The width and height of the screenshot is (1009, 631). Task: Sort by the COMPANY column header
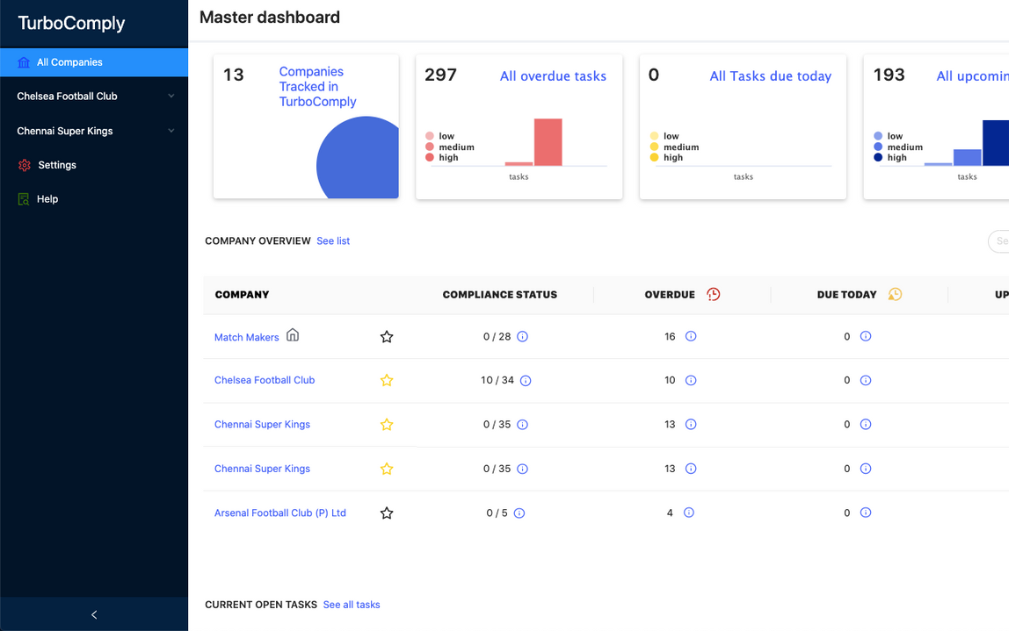tap(240, 294)
